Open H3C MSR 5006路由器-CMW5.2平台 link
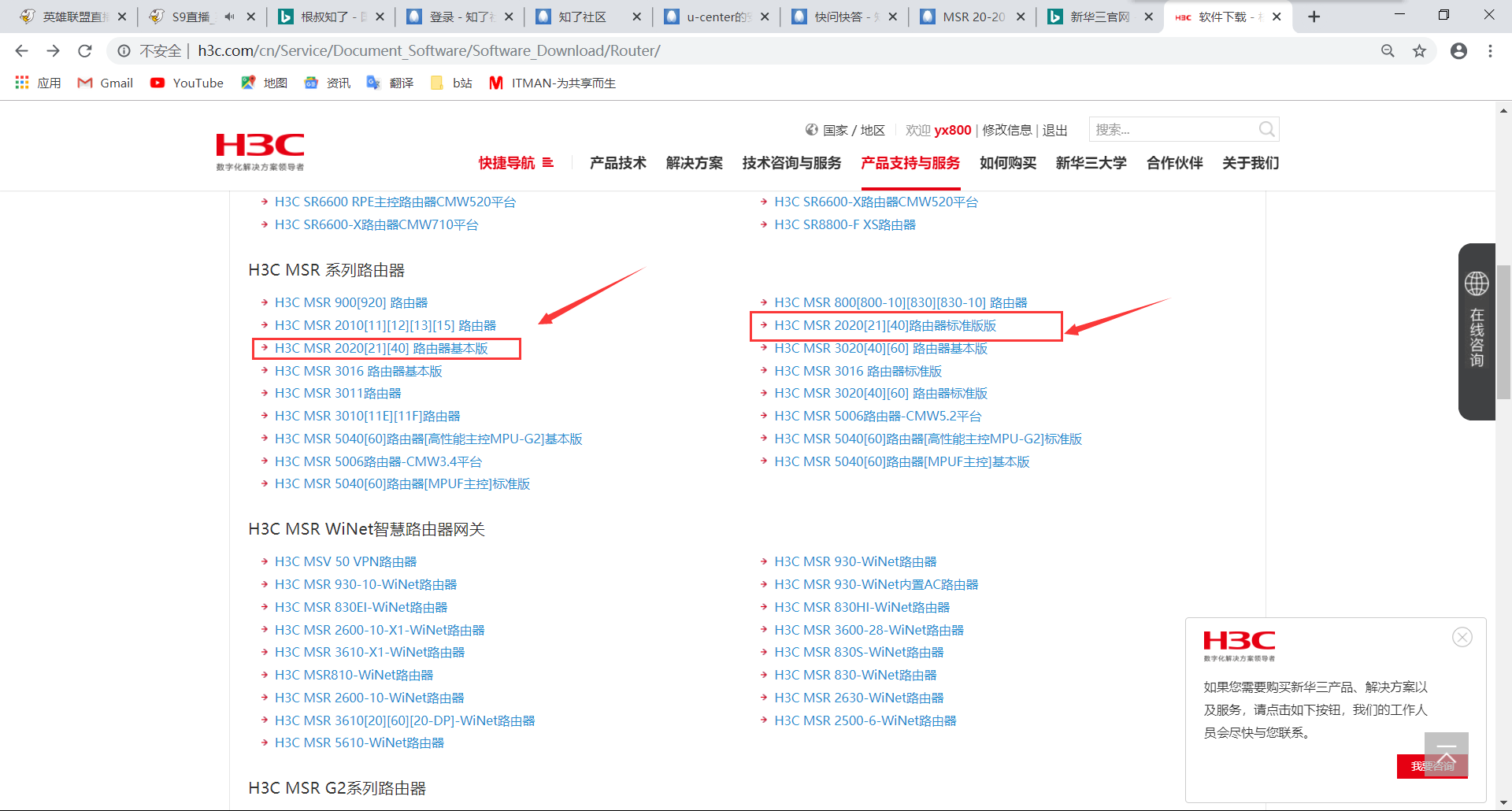1512x811 pixels. (878, 416)
